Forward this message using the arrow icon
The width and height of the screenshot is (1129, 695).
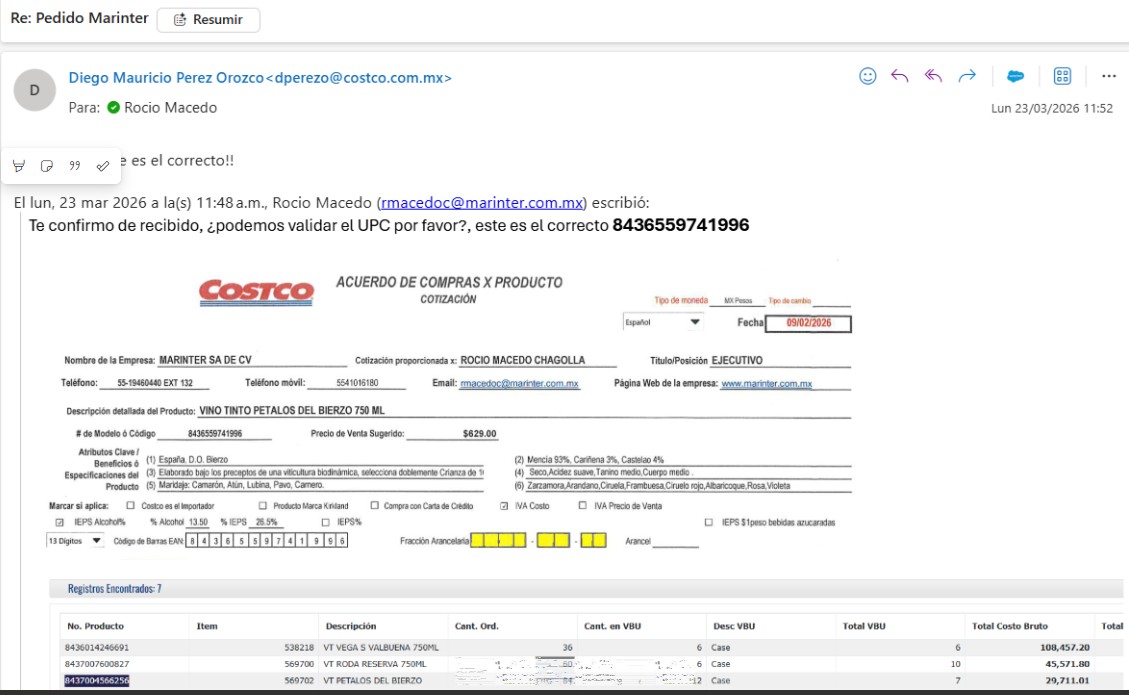click(967, 76)
